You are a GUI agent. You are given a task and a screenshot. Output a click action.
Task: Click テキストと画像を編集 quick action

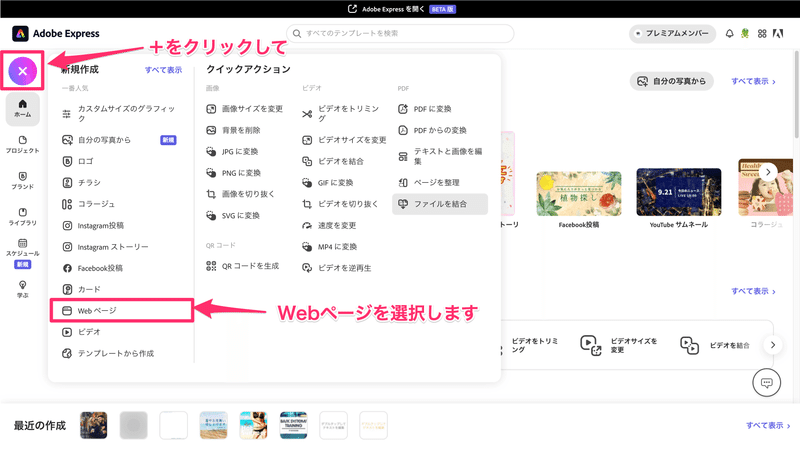pyautogui.click(x=440, y=156)
